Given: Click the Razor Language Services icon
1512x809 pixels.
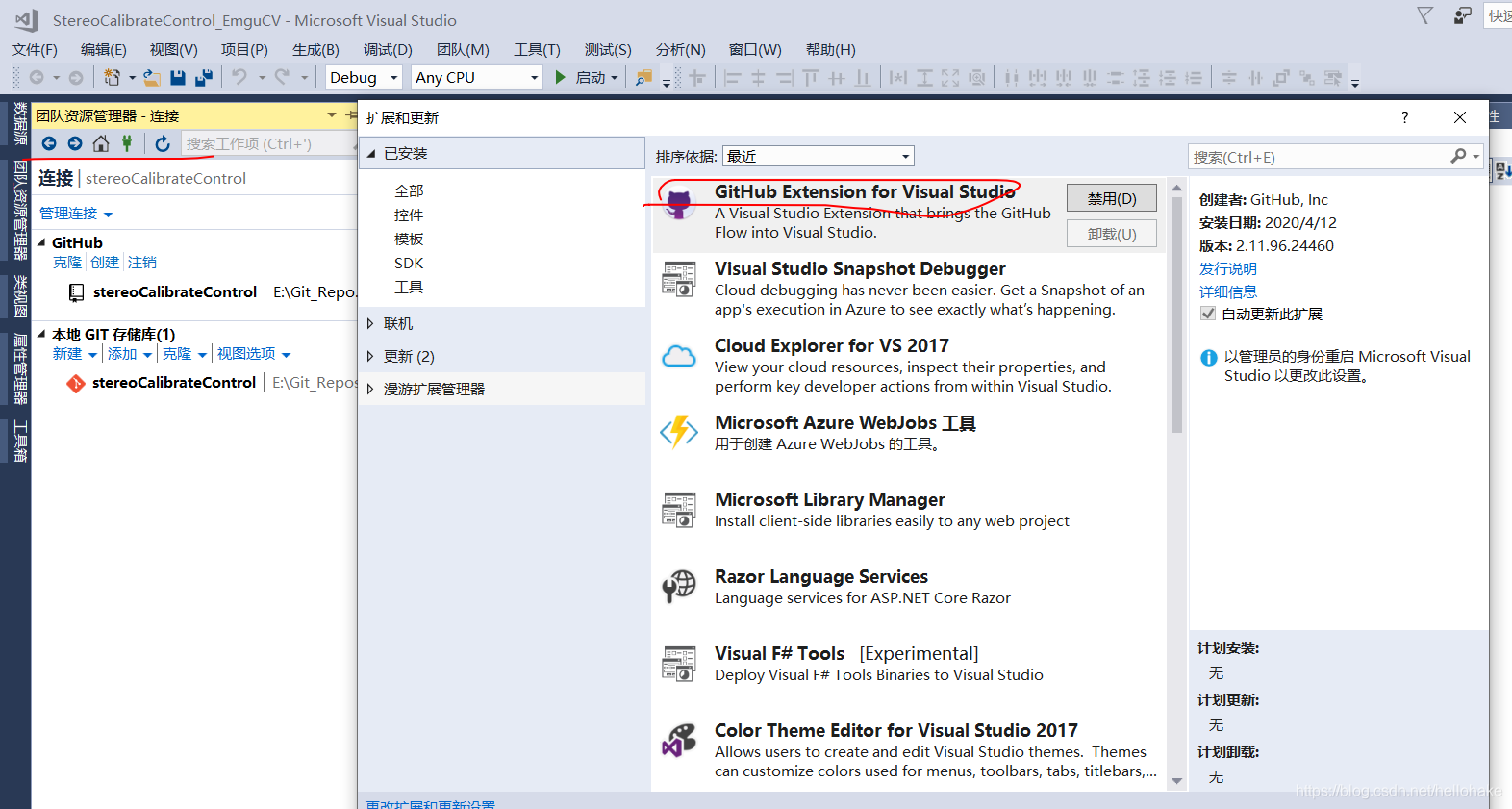Looking at the screenshot, I should pyautogui.click(x=679, y=586).
